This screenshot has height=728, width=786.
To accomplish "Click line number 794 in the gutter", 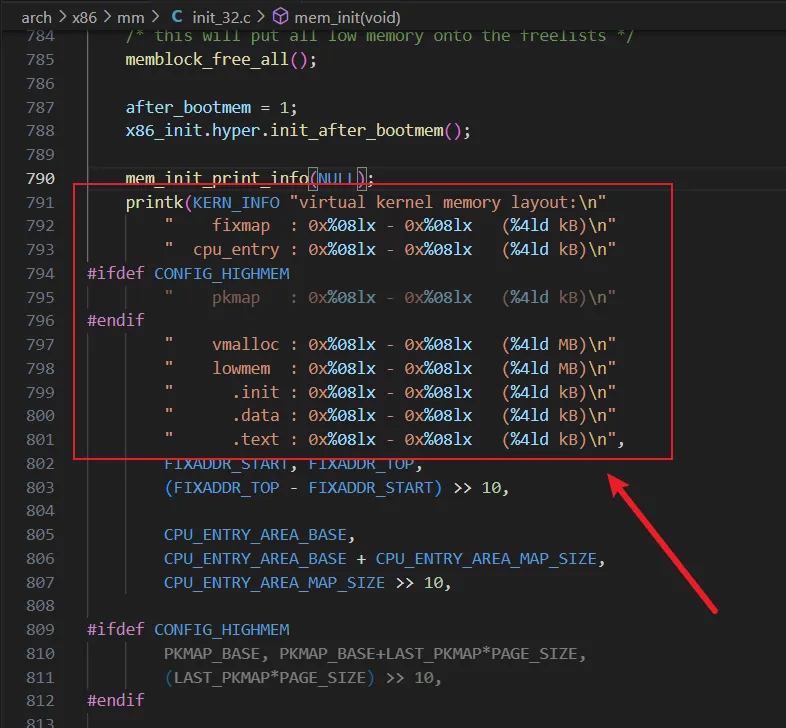I will [x=39, y=273].
